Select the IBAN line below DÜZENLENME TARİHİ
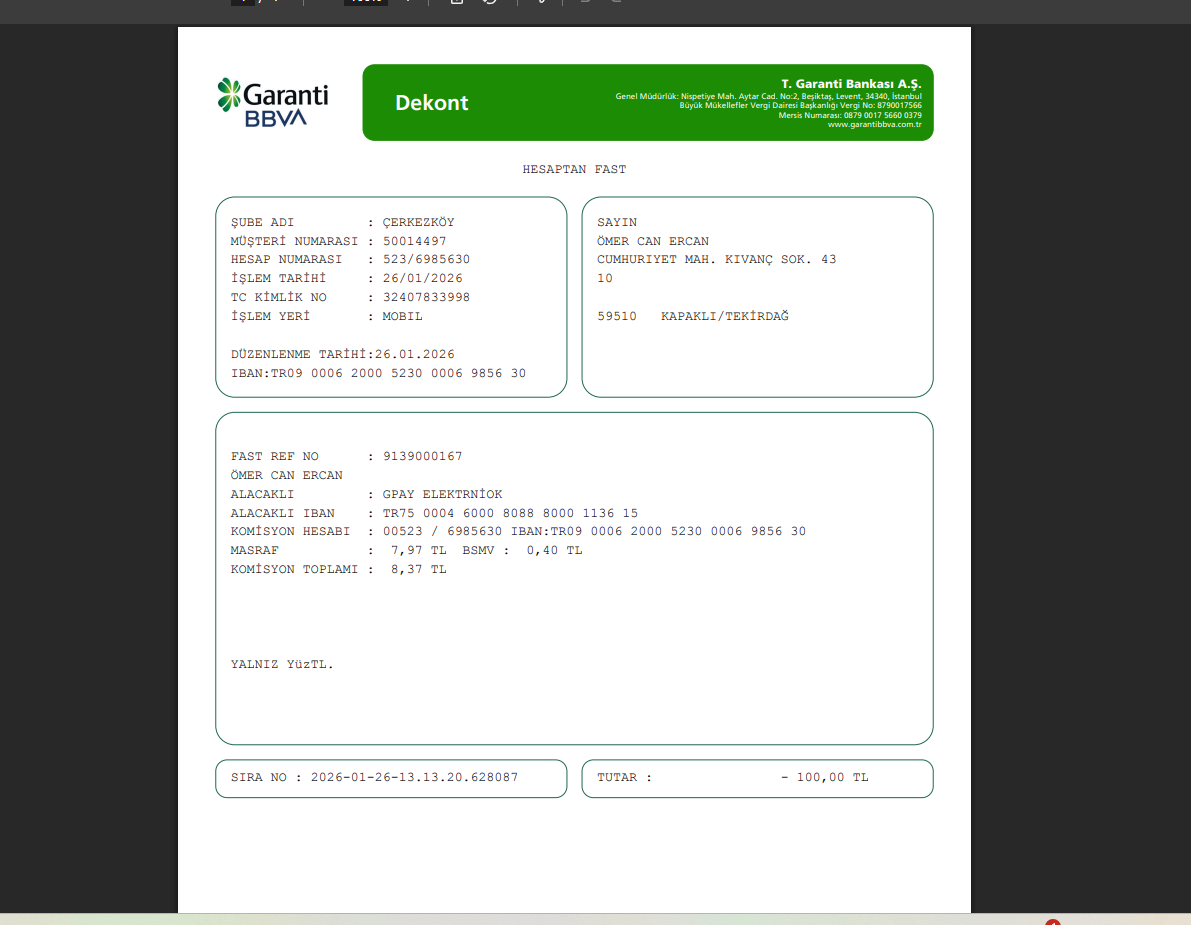This screenshot has height=925, width=1191. click(378, 374)
